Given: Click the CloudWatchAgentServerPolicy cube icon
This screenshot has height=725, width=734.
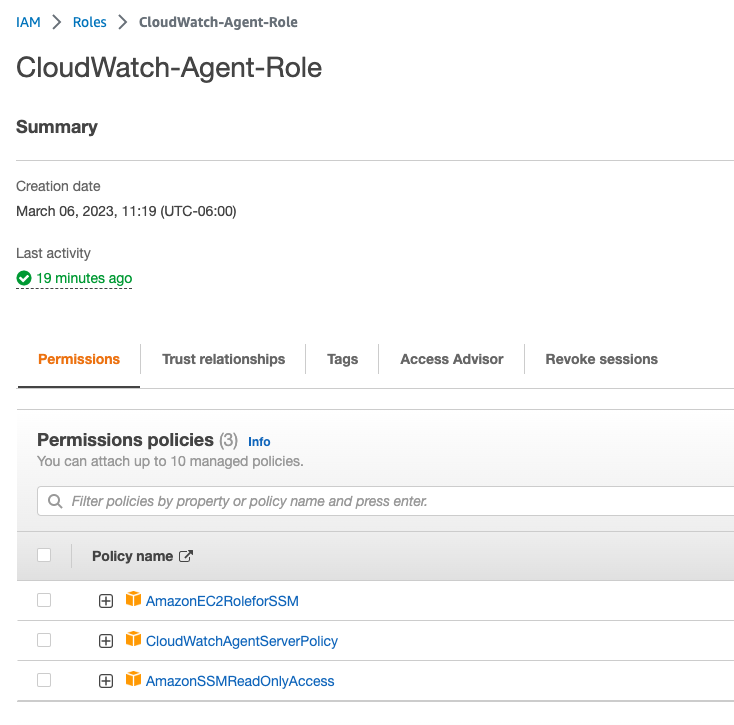Looking at the screenshot, I should [133, 638].
